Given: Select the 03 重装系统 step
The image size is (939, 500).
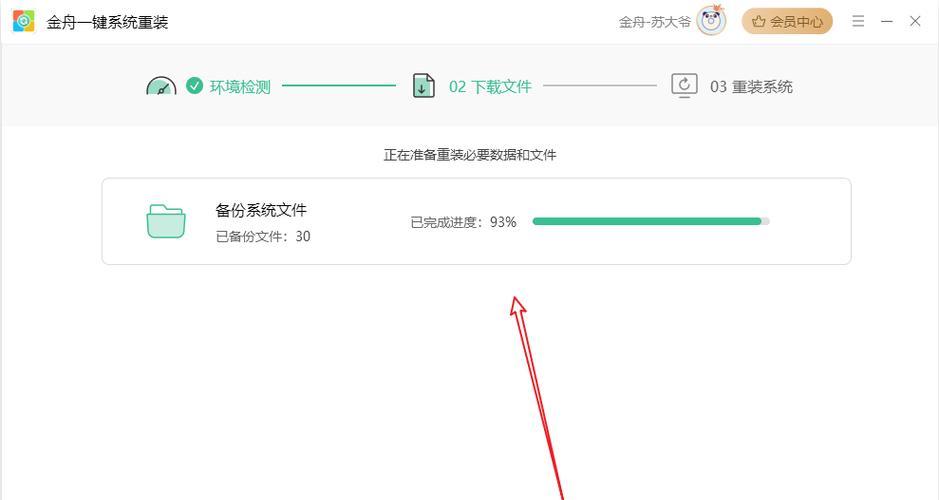Looking at the screenshot, I should (752, 87).
